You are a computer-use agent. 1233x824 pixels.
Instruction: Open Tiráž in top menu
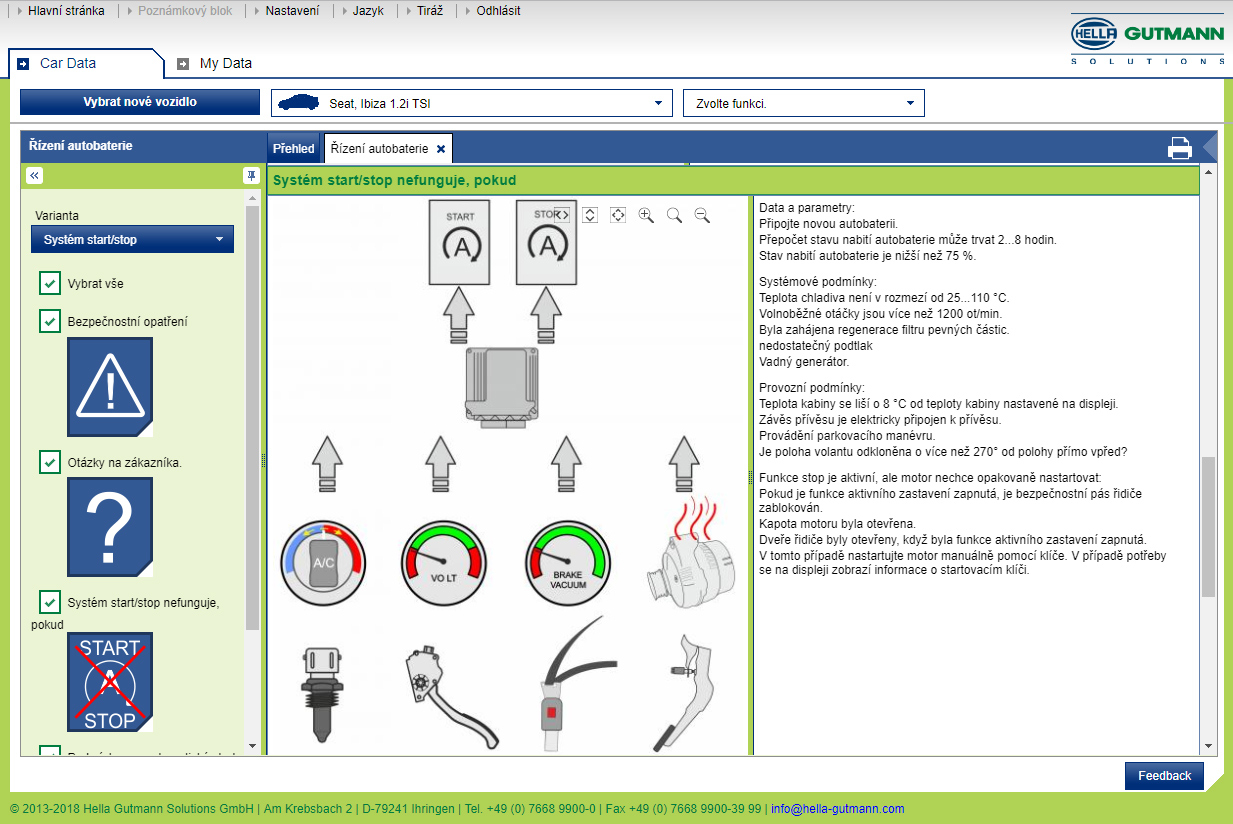pyautogui.click(x=430, y=11)
